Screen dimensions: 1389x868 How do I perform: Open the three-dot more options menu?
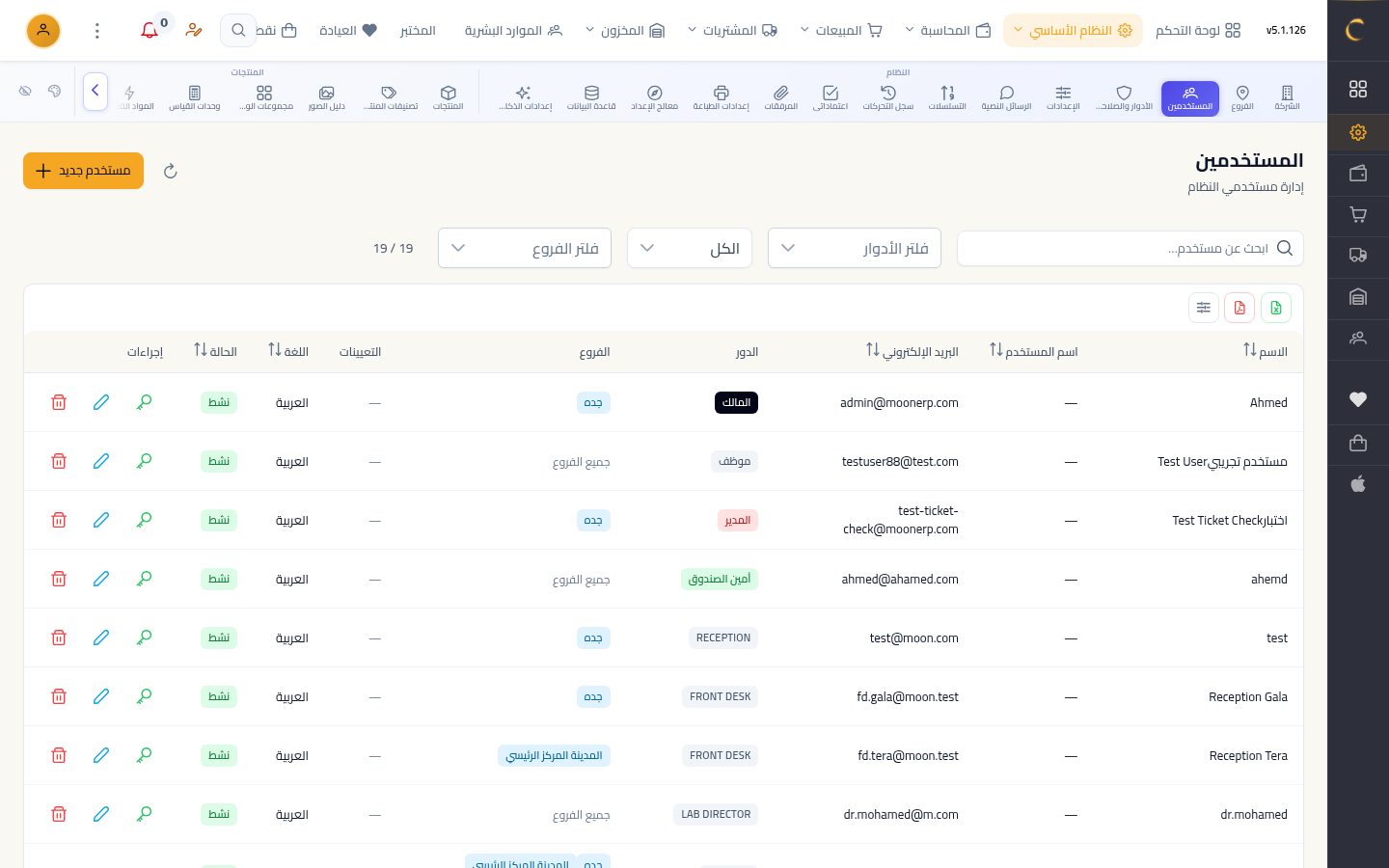(97, 31)
